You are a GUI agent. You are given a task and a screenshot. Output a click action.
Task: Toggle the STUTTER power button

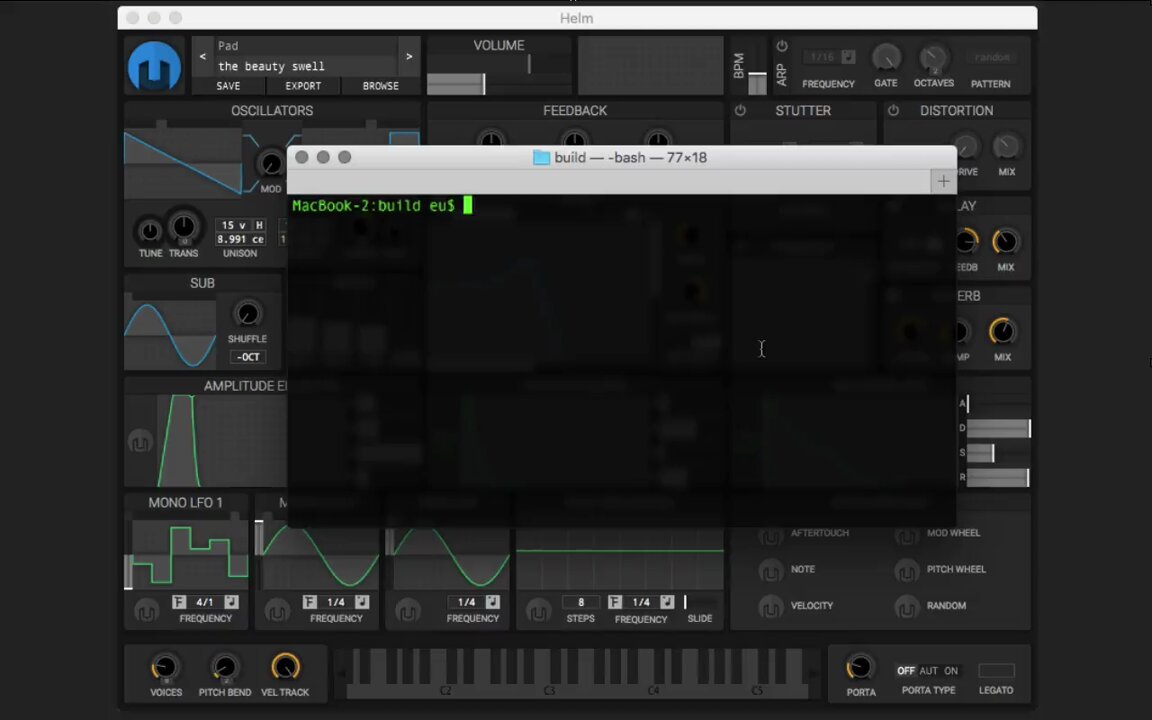coord(741,110)
